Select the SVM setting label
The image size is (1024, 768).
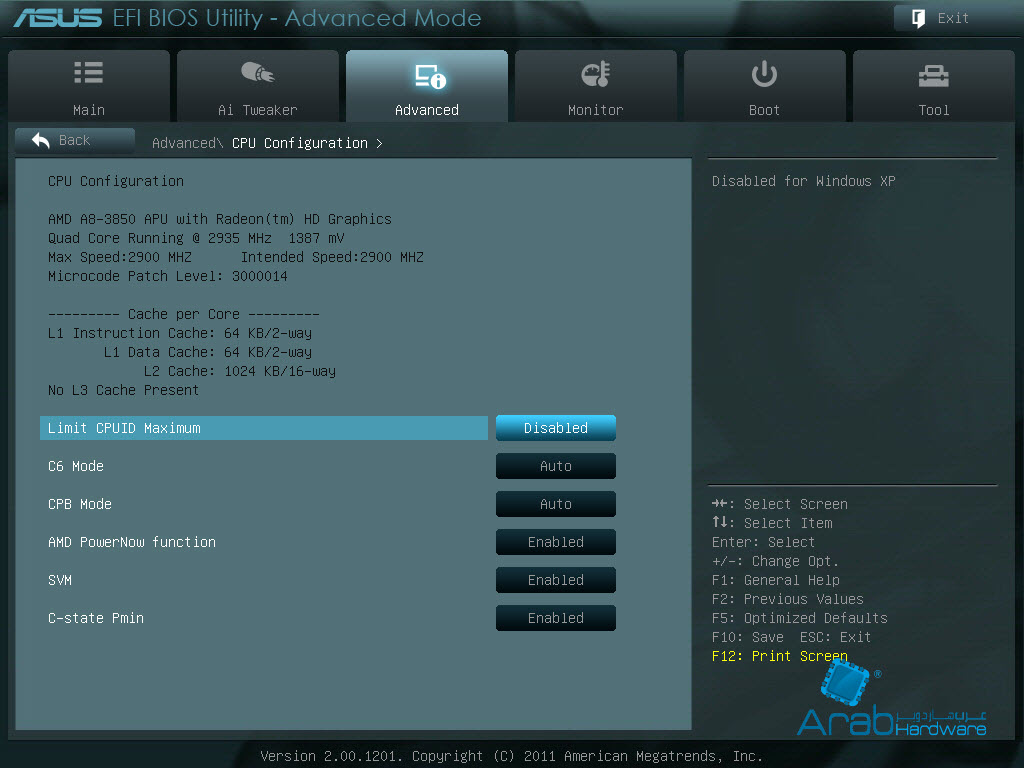click(x=60, y=580)
